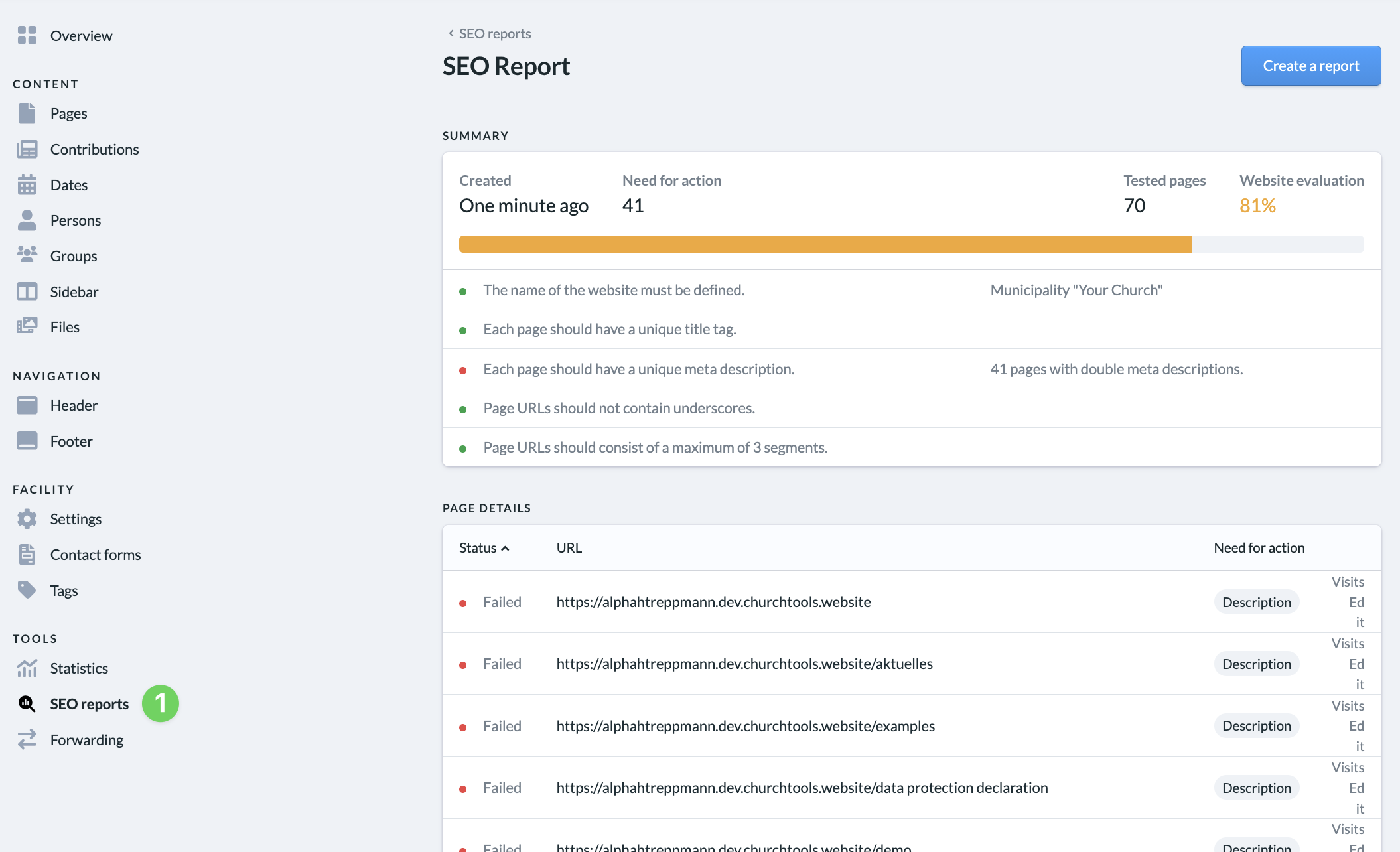Click the Tags label icon
Image resolution: width=1400 pixels, height=852 pixels.
point(27,590)
